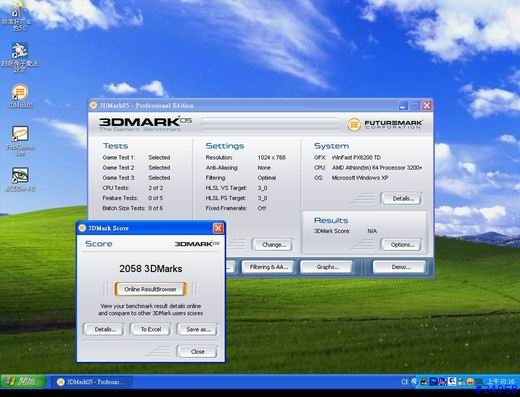Screen dimensions: 520x397
Task: Expand hidden tray icons with the arrow
Action: pyautogui.click(x=415, y=382)
